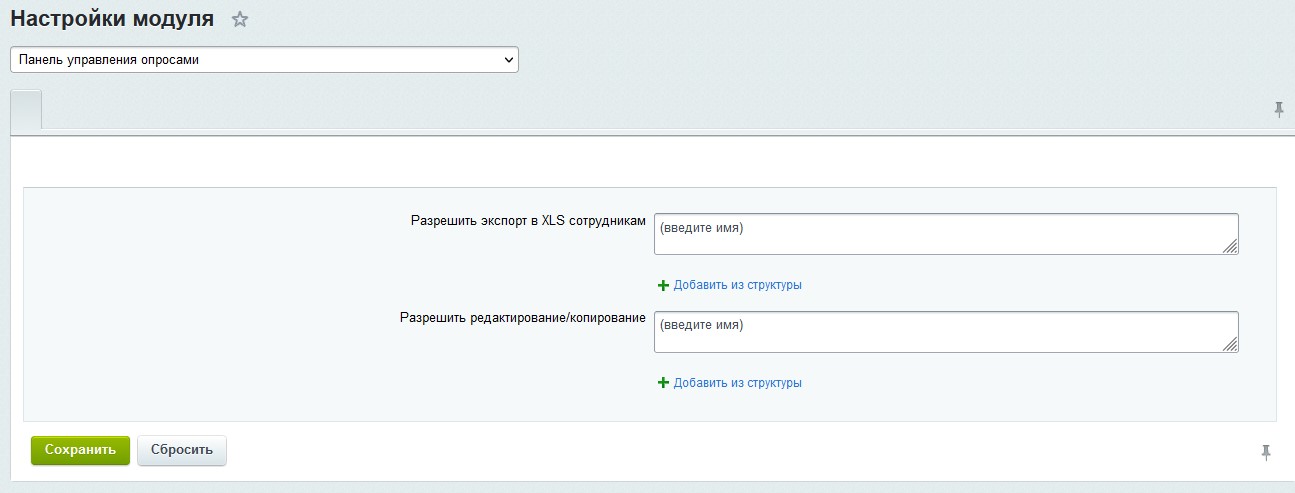Select the empty tab above the settings panel

point(26,110)
